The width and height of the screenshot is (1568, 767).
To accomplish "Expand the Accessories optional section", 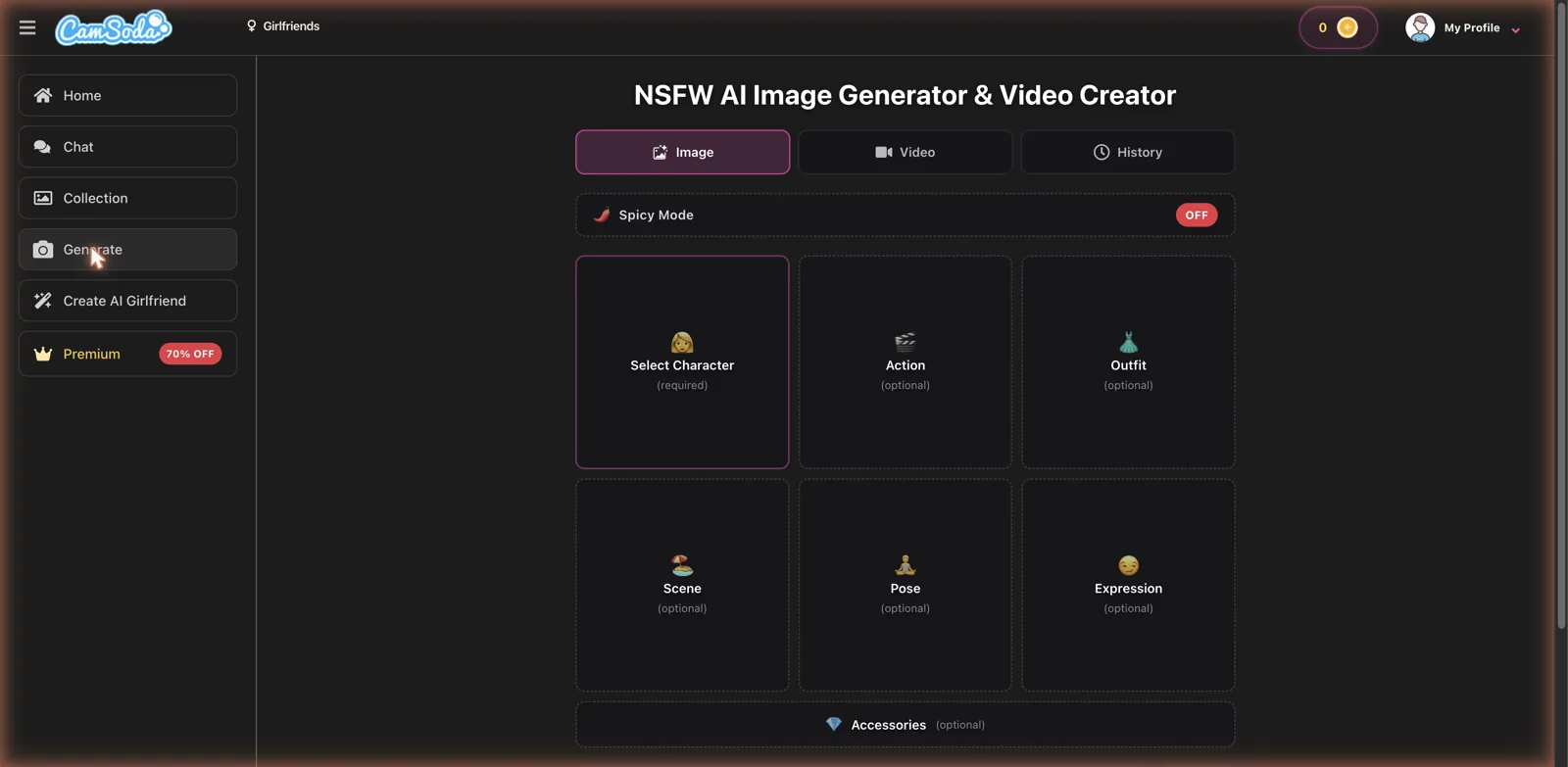I will pyautogui.click(x=905, y=725).
